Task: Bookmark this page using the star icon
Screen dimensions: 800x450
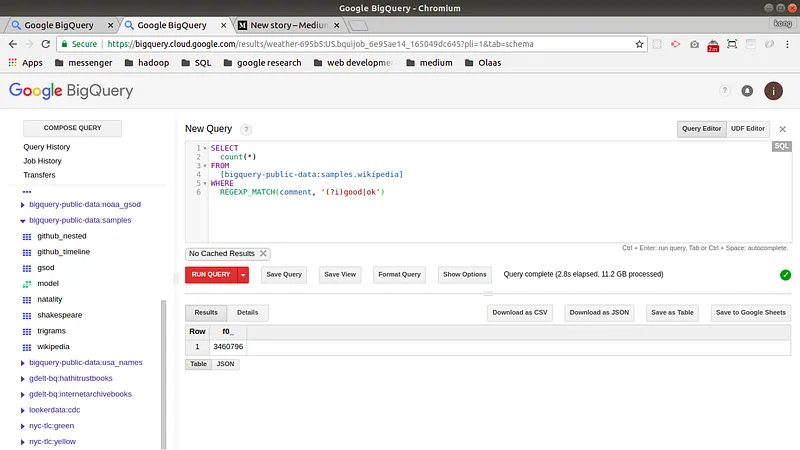Action: click(639, 44)
